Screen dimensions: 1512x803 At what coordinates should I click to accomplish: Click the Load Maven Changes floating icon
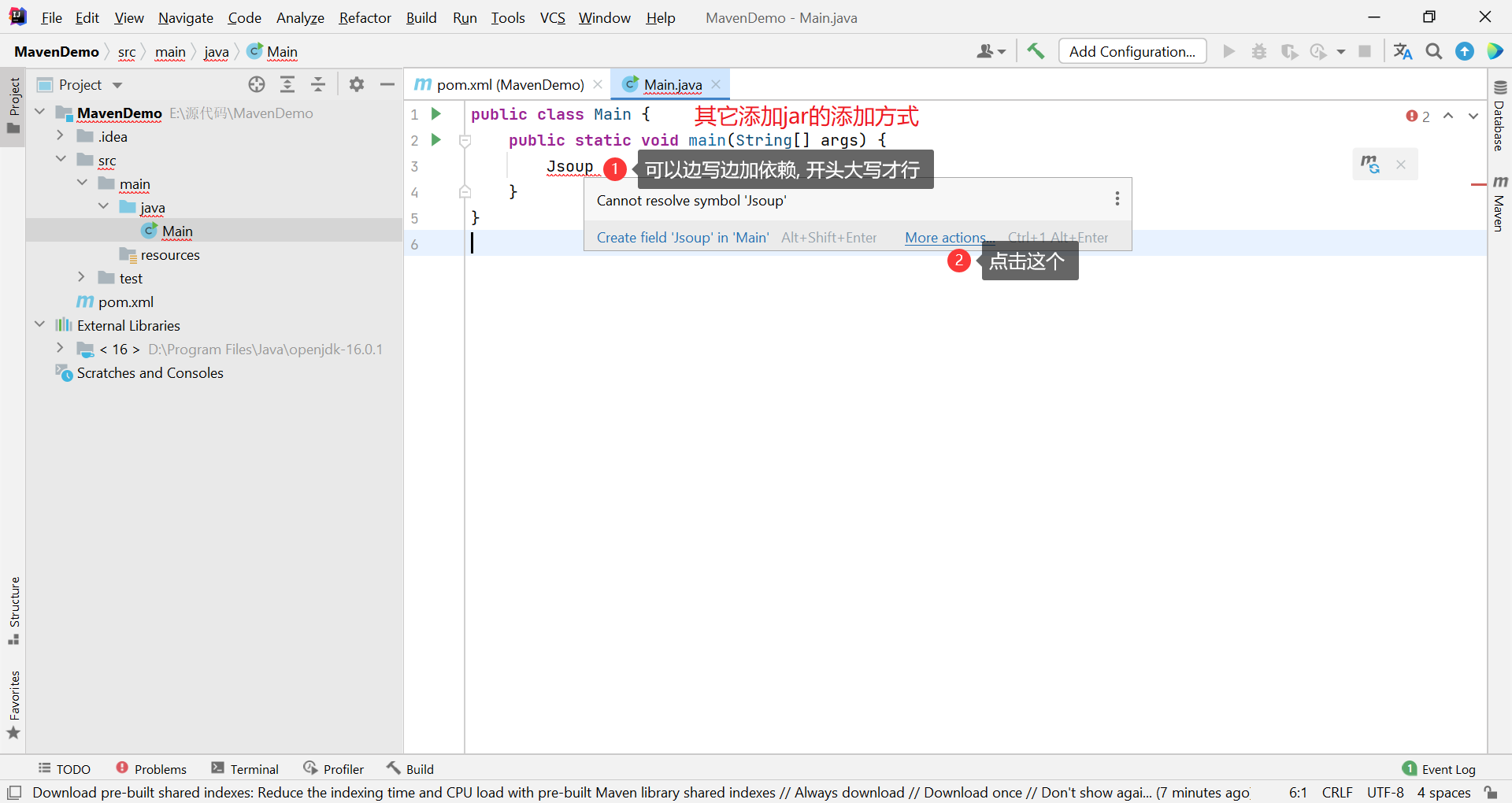[x=1370, y=165]
